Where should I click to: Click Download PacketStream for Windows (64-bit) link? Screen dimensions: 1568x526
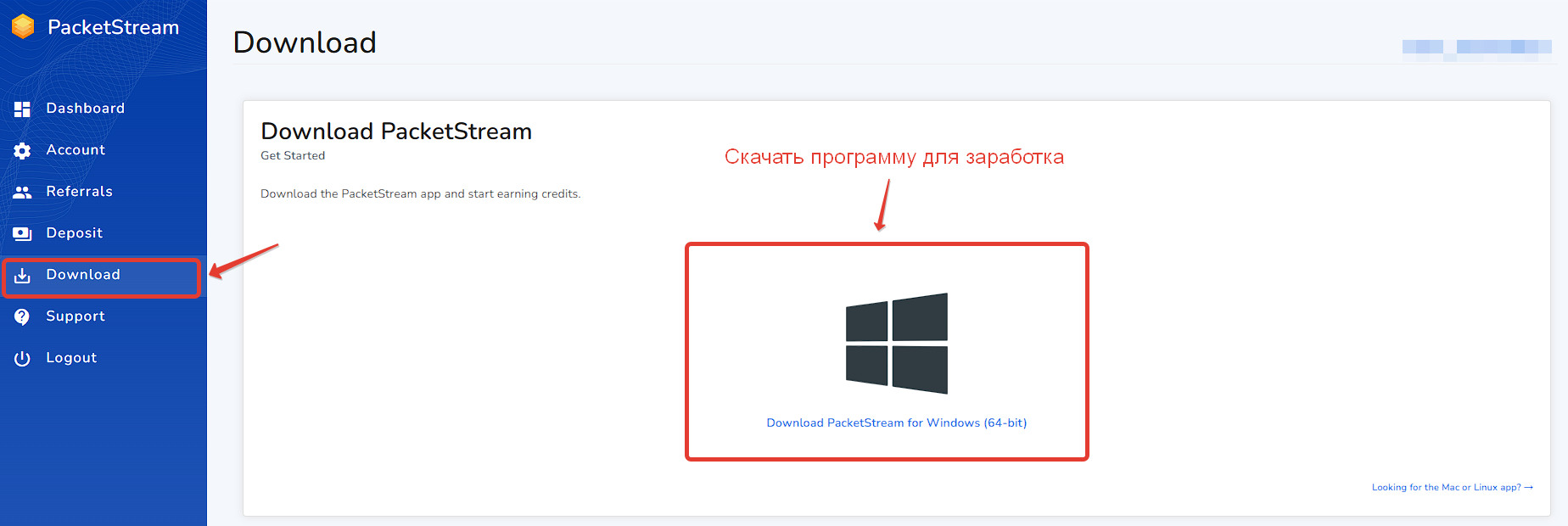pyautogui.click(x=896, y=422)
